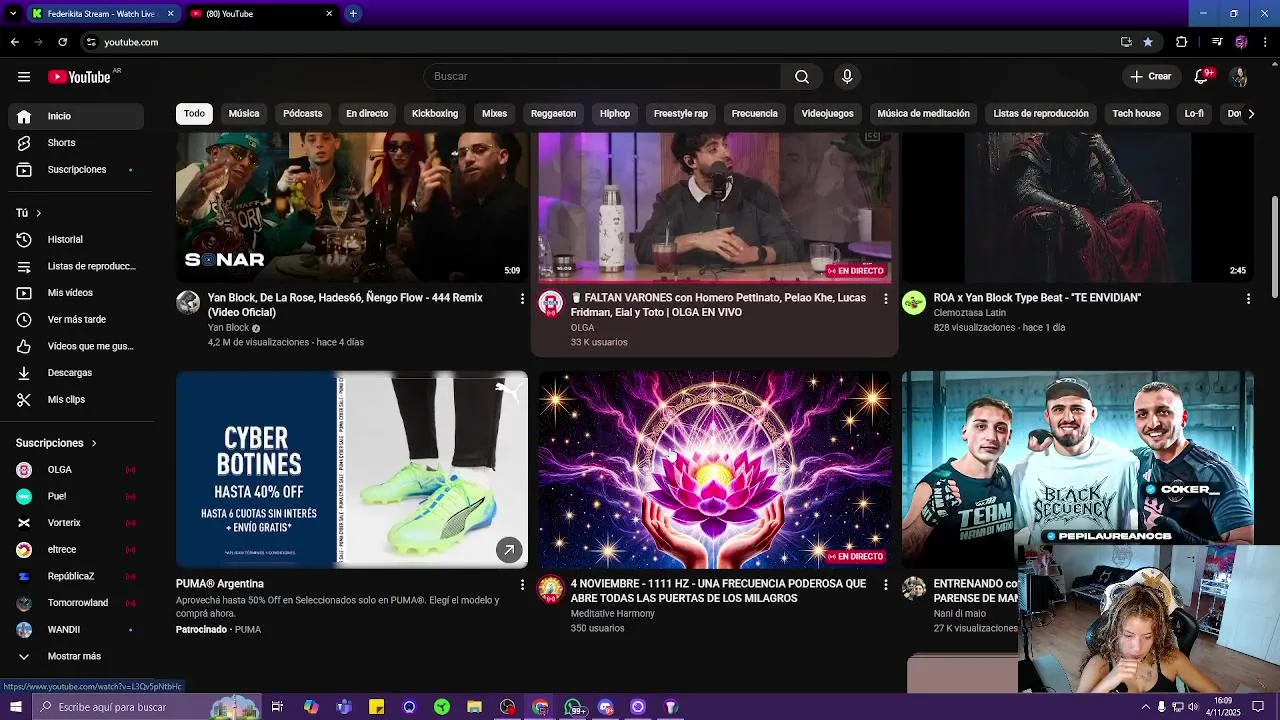Open the 444 Remix video title
Viewport: 1280px width, 720px height.
345,305
